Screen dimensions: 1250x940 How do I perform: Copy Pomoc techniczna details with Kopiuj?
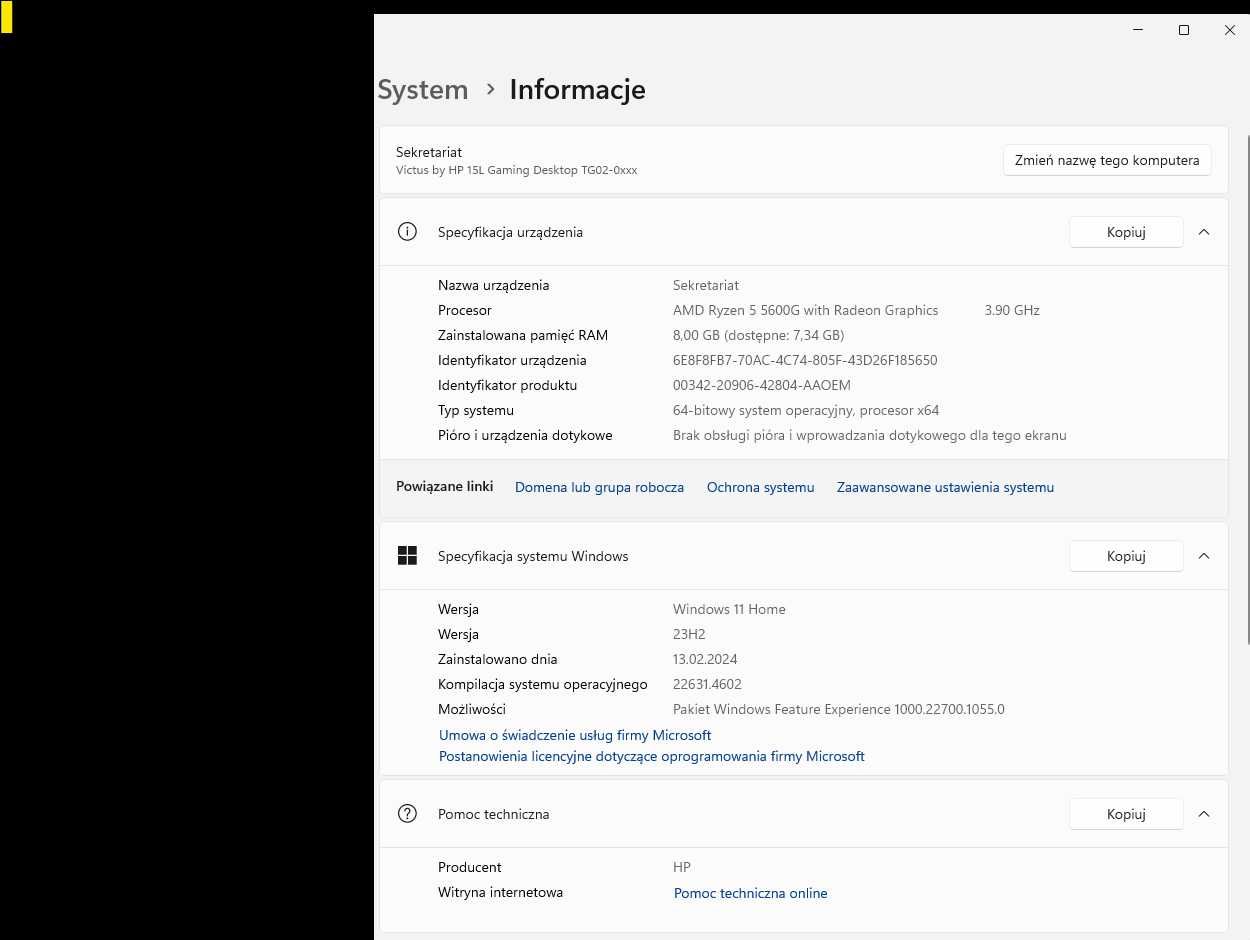click(x=1126, y=814)
